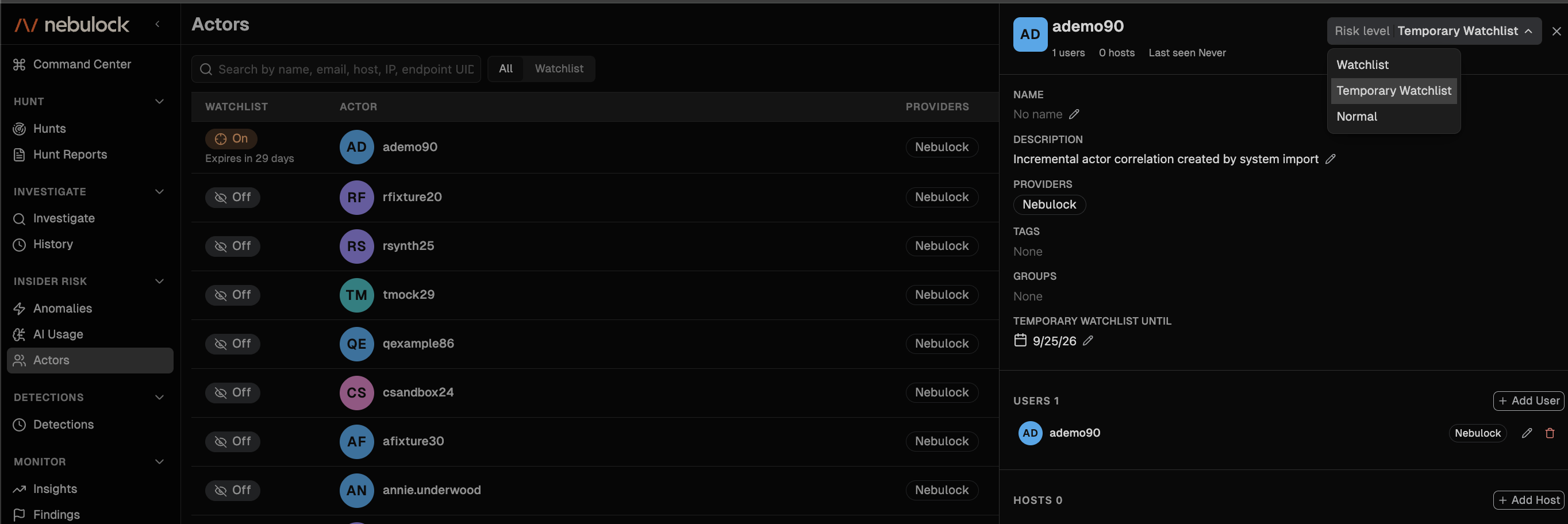Close the ademo90 details panel
The height and width of the screenshot is (524, 1568).
click(x=1557, y=31)
